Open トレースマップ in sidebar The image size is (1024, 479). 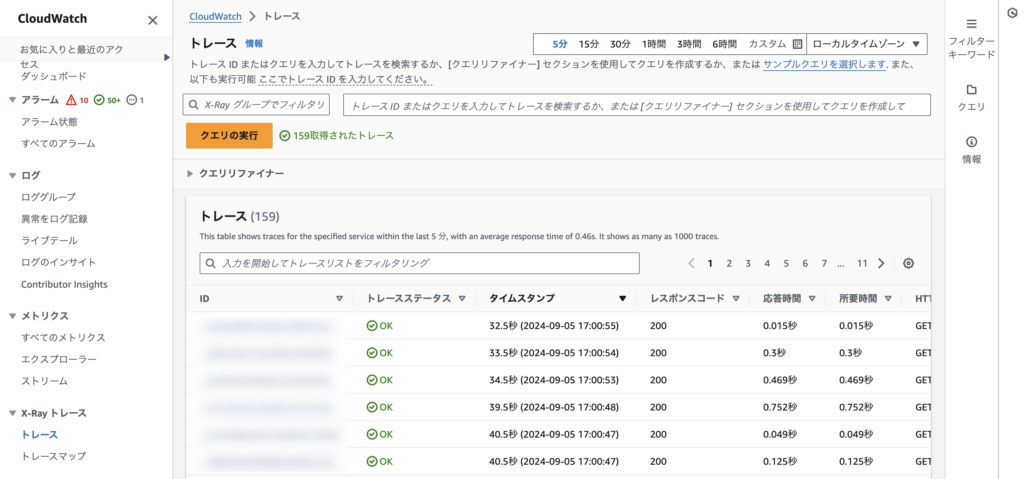(54, 456)
